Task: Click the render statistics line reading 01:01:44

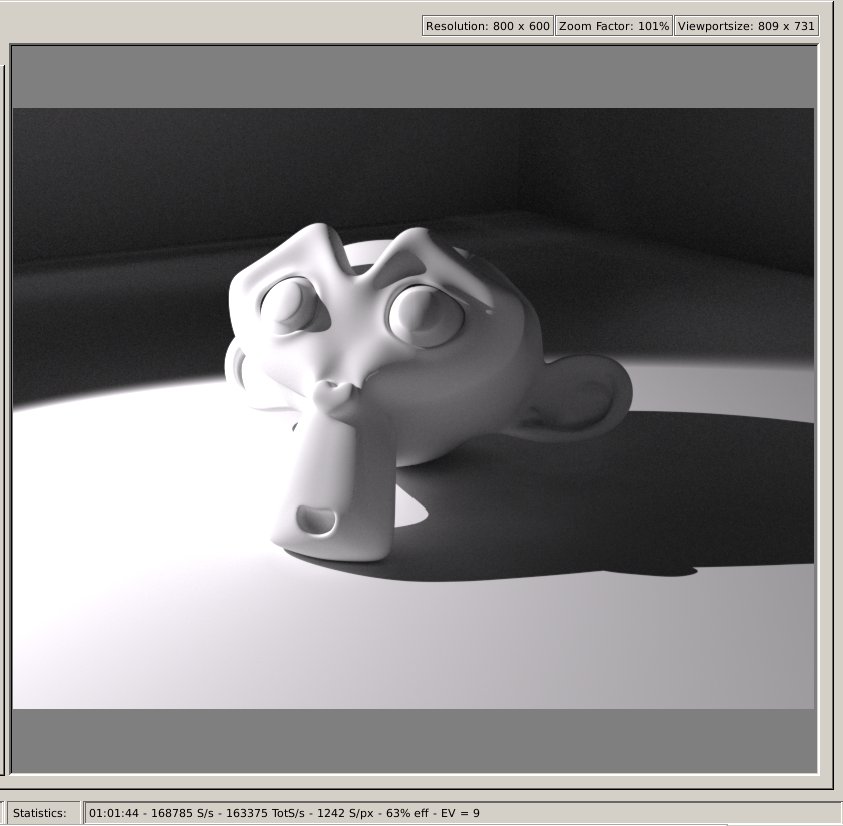Action: click(284, 813)
